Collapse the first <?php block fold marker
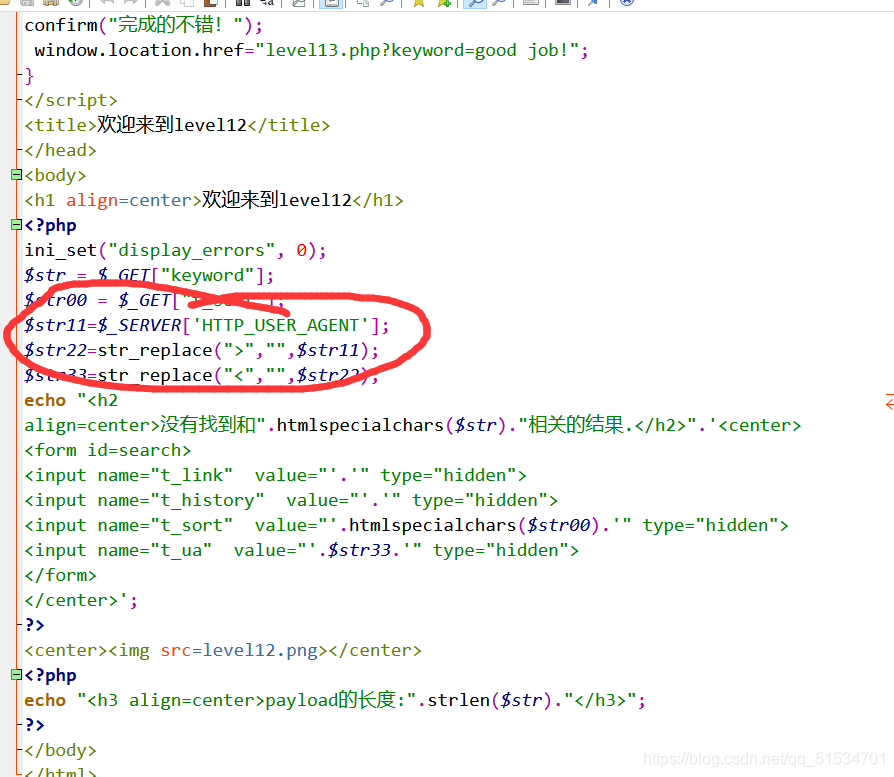894x777 pixels. pos(16,225)
